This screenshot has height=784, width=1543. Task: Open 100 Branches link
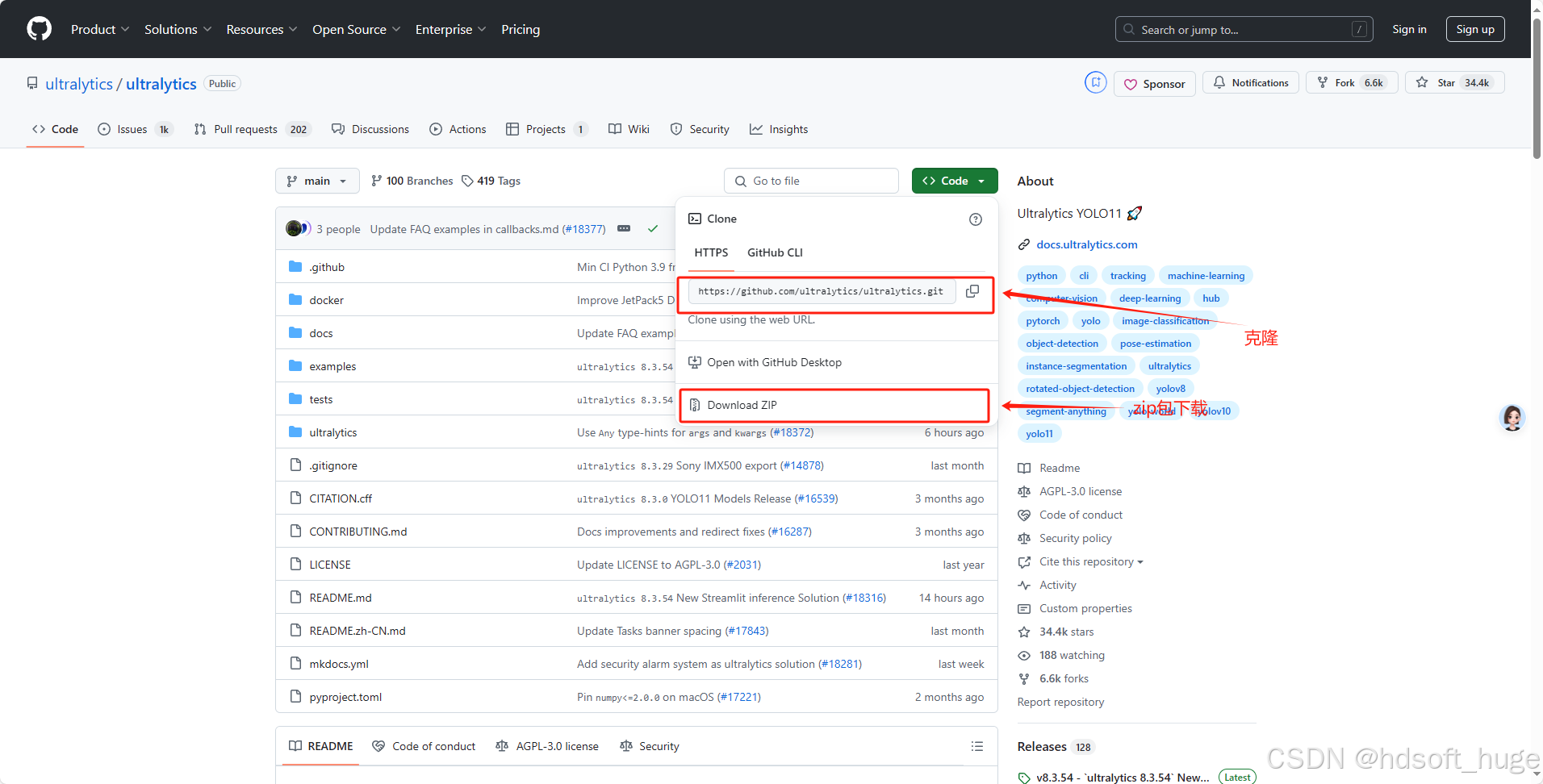point(412,181)
